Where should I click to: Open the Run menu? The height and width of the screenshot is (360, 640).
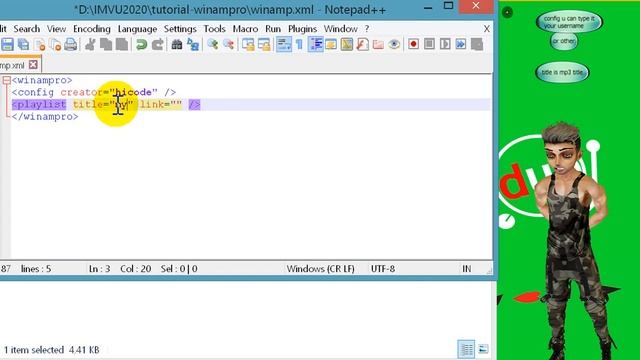click(x=273, y=29)
